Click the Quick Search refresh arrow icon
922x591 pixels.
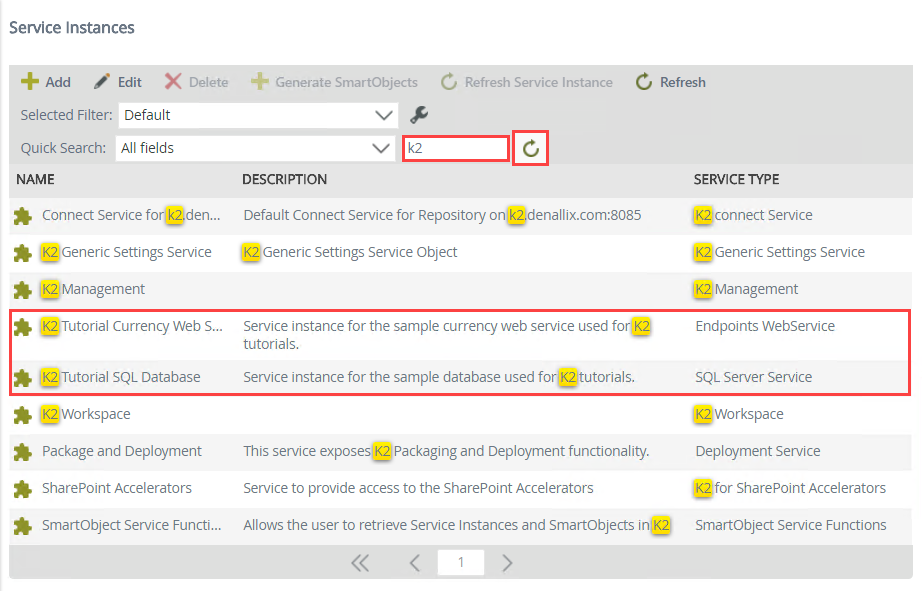tap(530, 148)
